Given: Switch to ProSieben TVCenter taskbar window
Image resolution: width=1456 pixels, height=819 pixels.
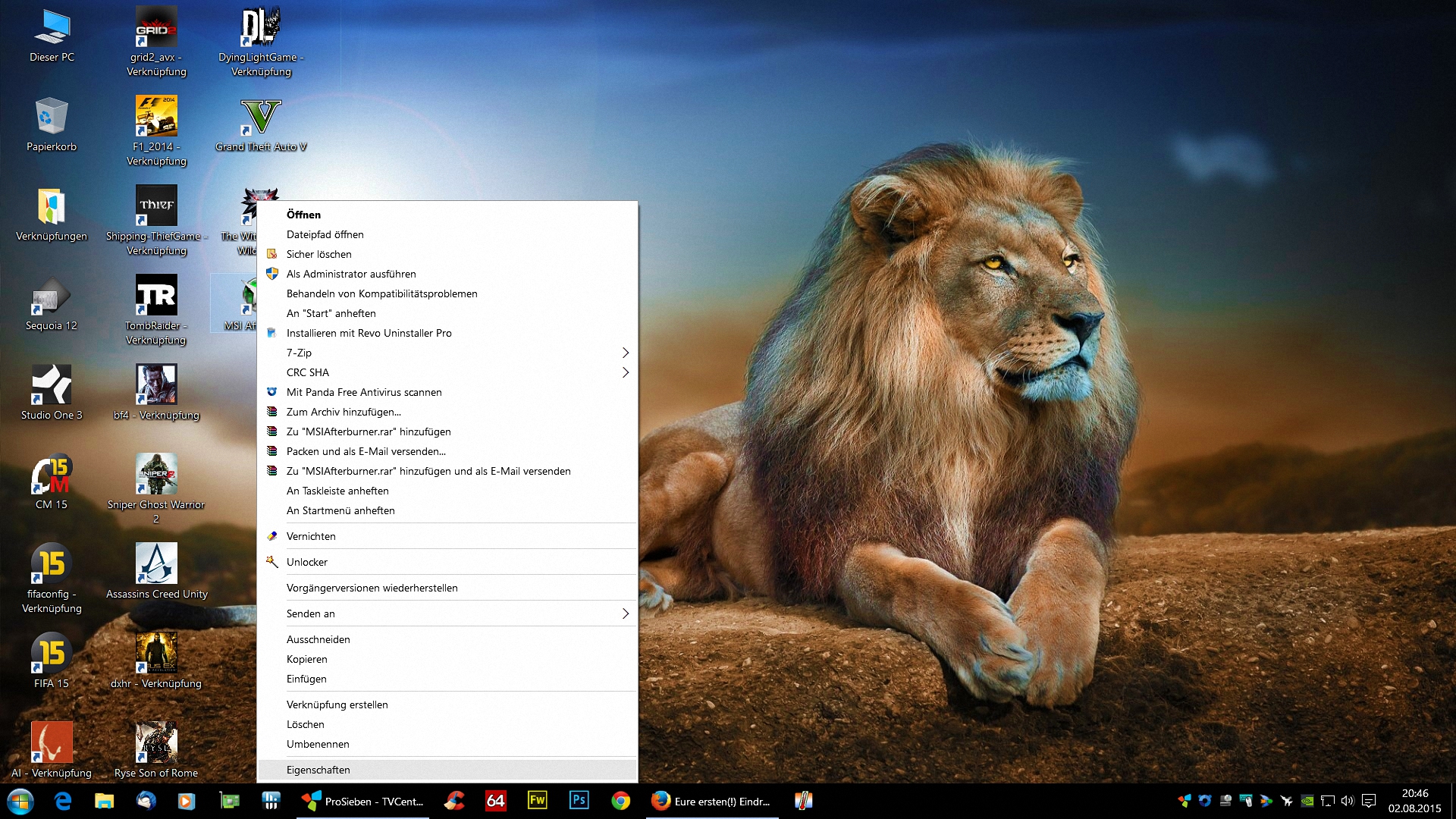Looking at the screenshot, I should click(363, 801).
